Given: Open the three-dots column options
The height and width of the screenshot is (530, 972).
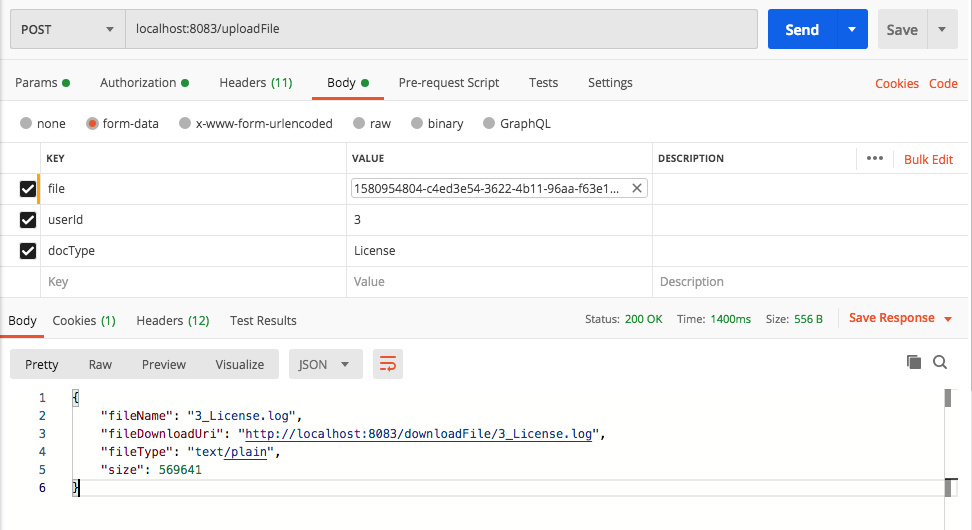Looking at the screenshot, I should pyautogui.click(x=875, y=158).
